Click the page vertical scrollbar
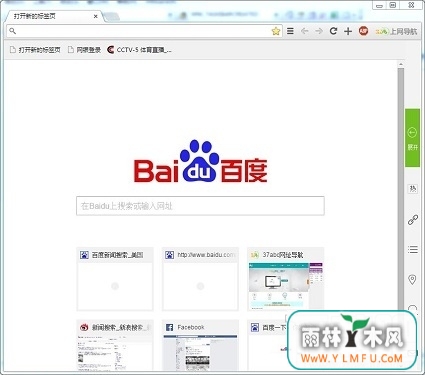This screenshot has height=375, width=425. pos(401,190)
